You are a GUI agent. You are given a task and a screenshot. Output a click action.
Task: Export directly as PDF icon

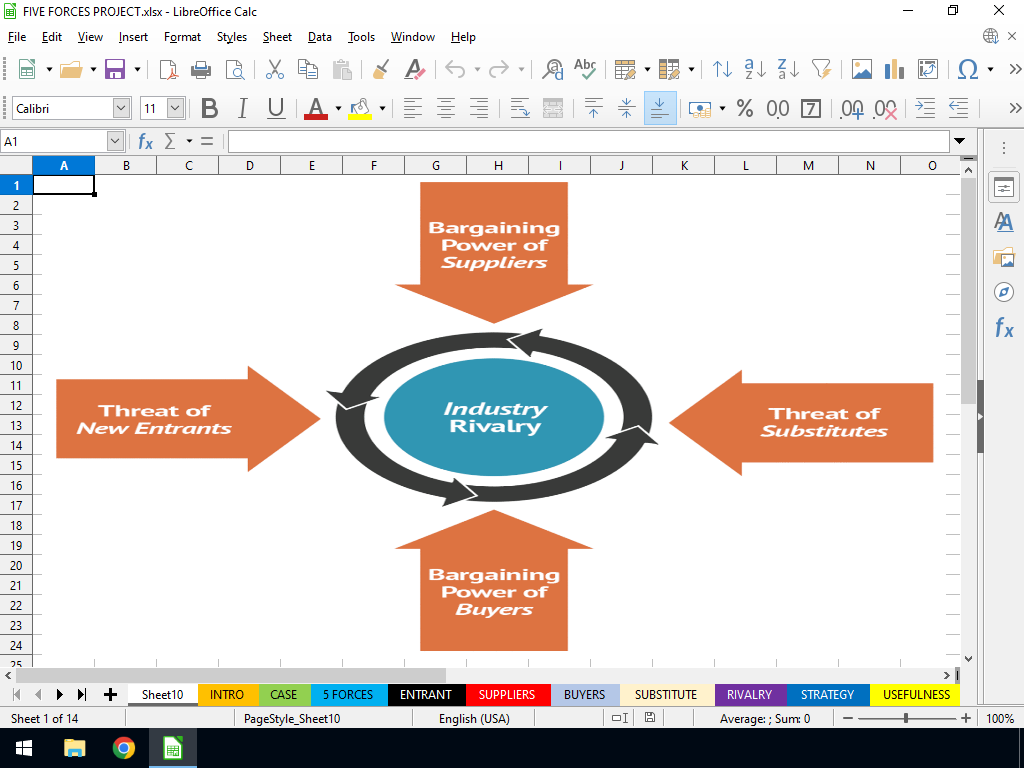168,69
